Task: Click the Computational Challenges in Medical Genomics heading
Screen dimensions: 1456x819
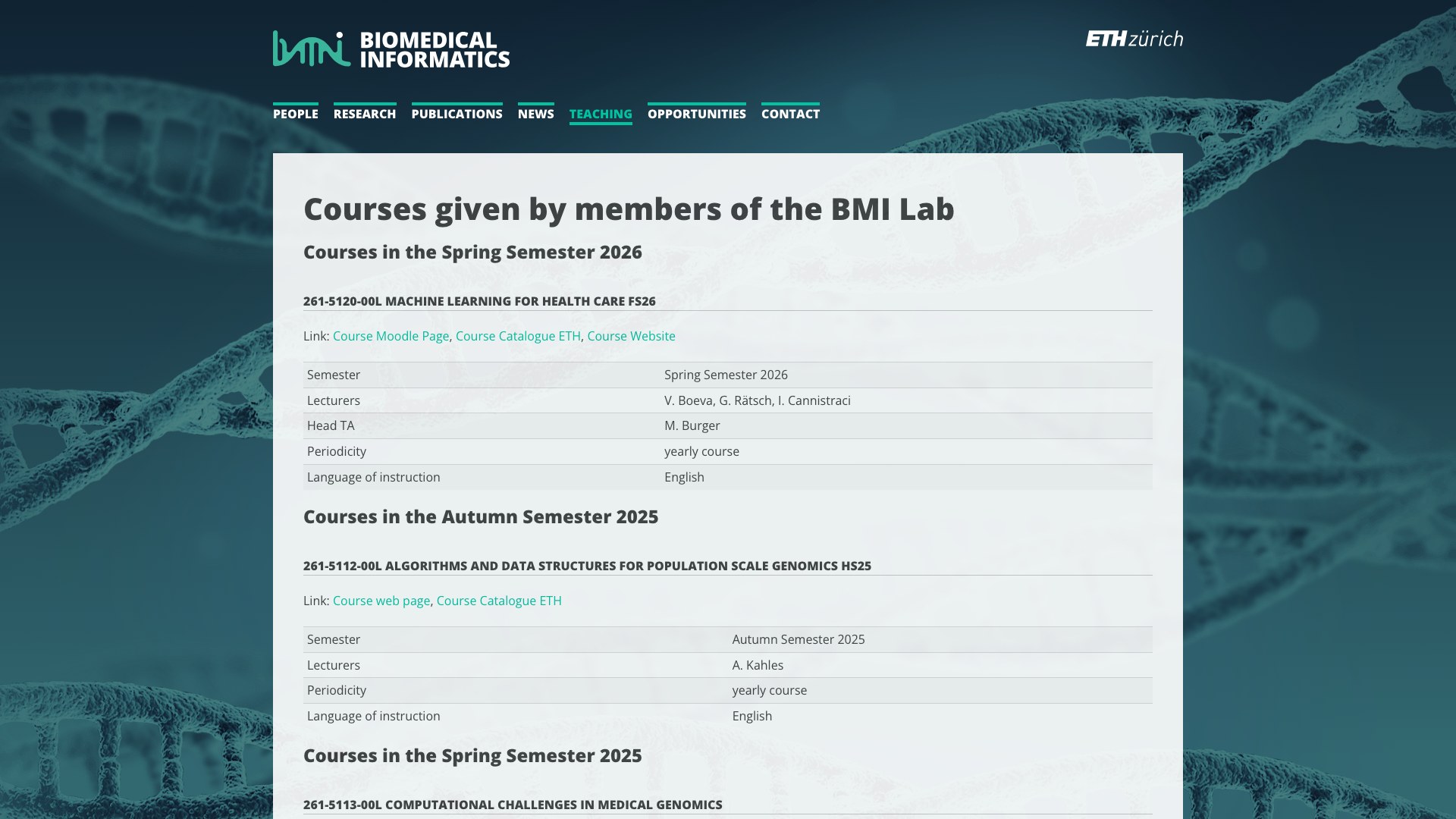Action: pyautogui.click(x=513, y=805)
